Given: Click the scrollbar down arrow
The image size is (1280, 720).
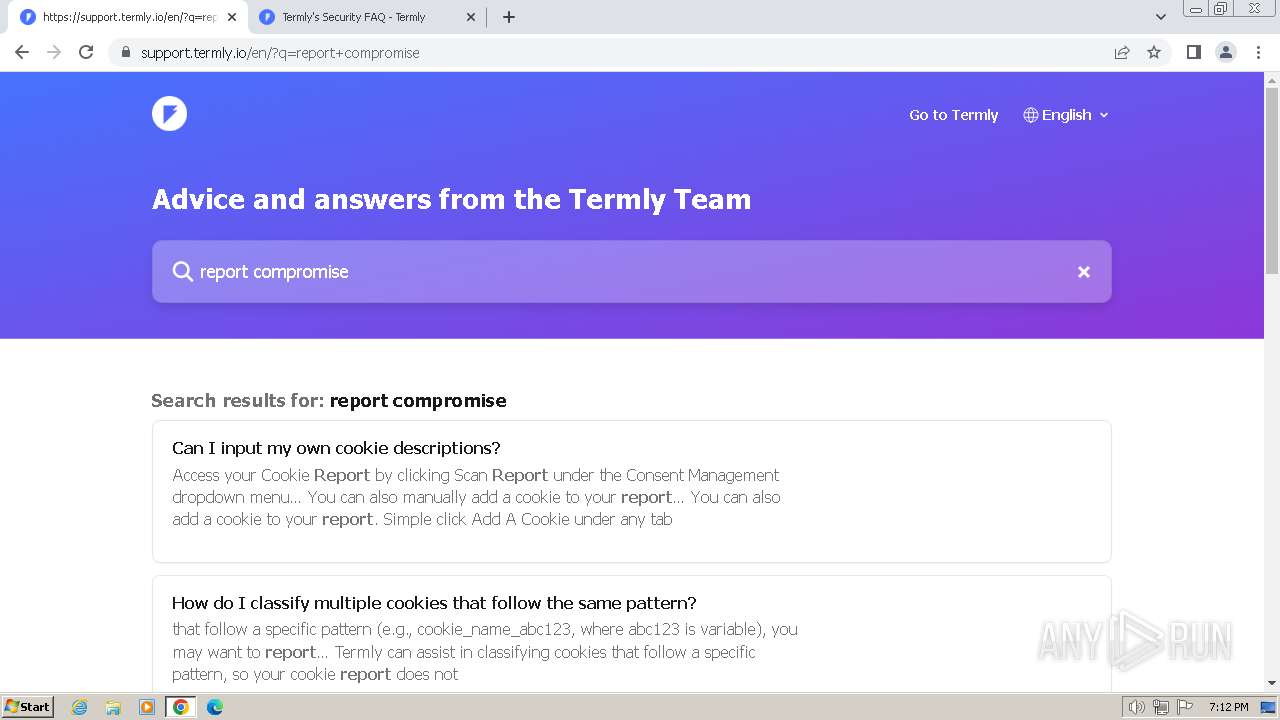Looking at the screenshot, I should pyautogui.click(x=1272, y=683).
